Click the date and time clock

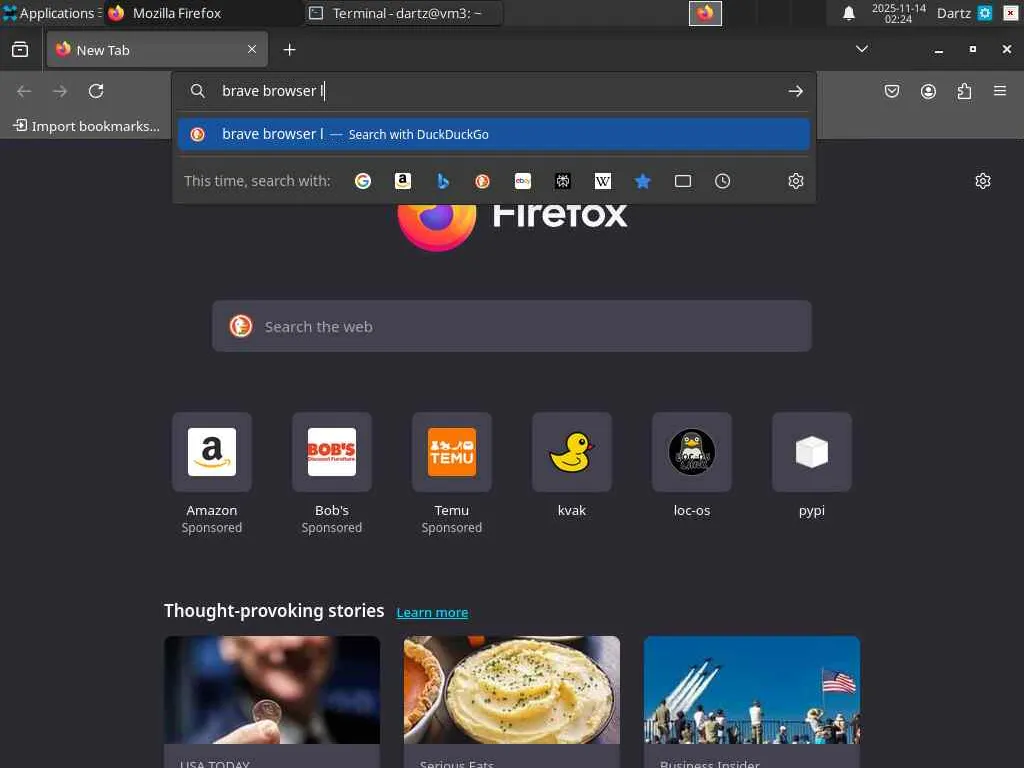point(899,13)
